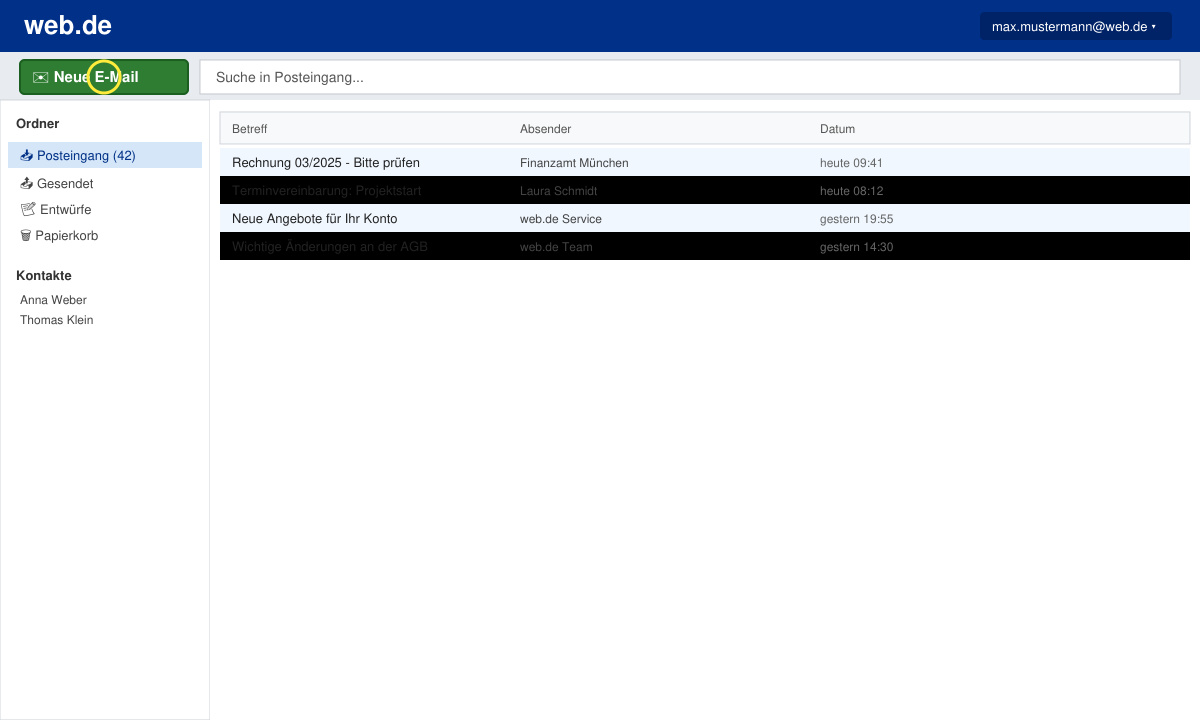Focus the Suche in Posteingang search field
This screenshot has width=1200, height=720.
(690, 77)
